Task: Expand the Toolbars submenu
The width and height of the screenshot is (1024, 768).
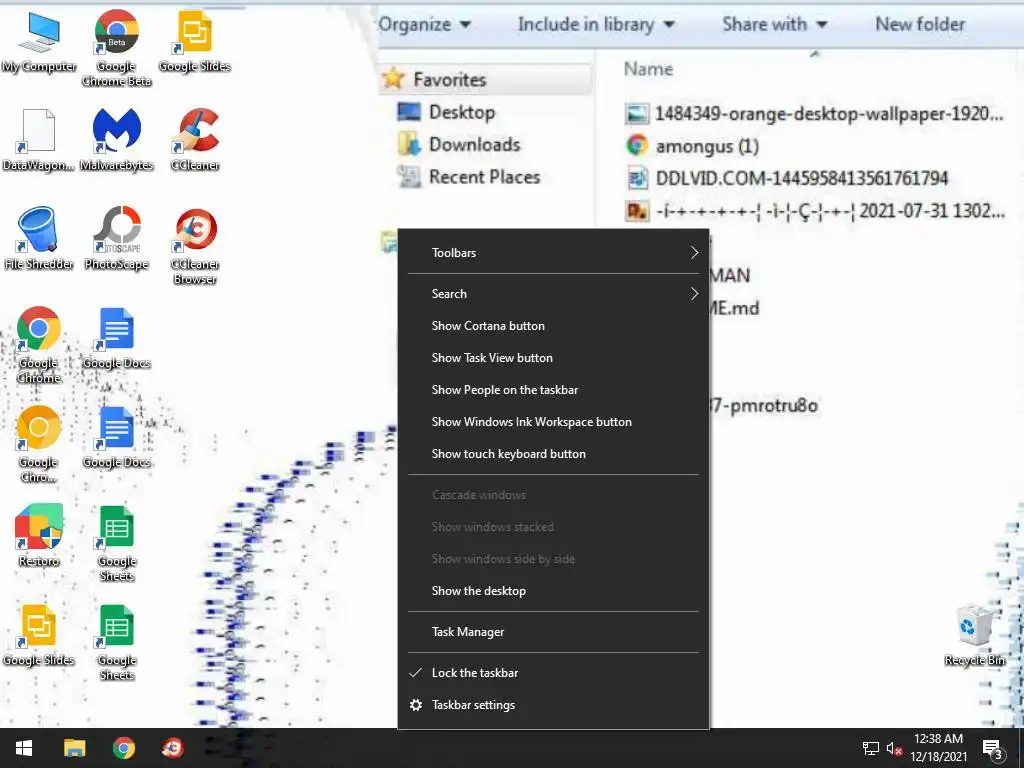Action: point(553,253)
